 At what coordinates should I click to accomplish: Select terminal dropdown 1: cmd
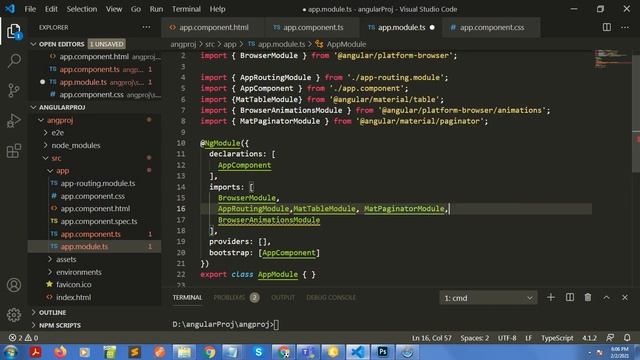click(x=488, y=298)
